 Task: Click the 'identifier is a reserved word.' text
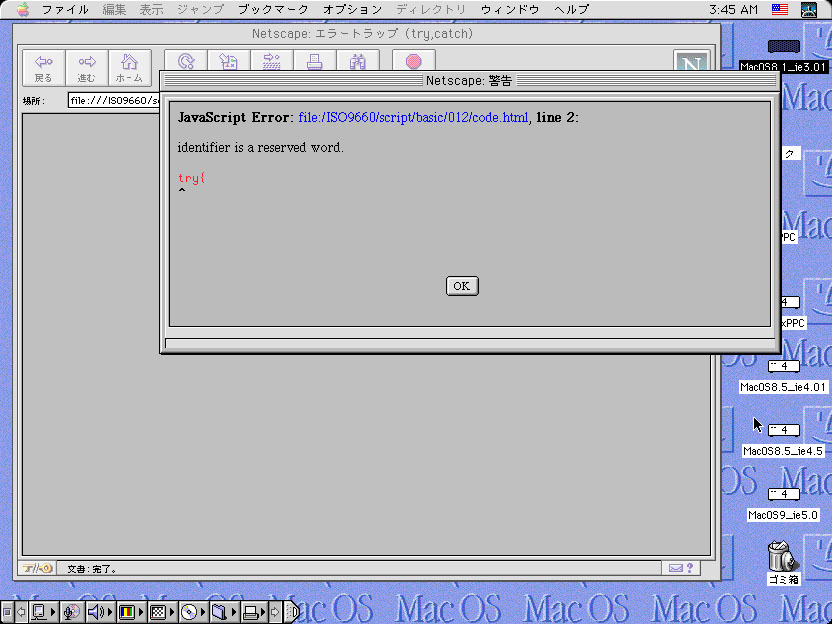[x=261, y=148]
